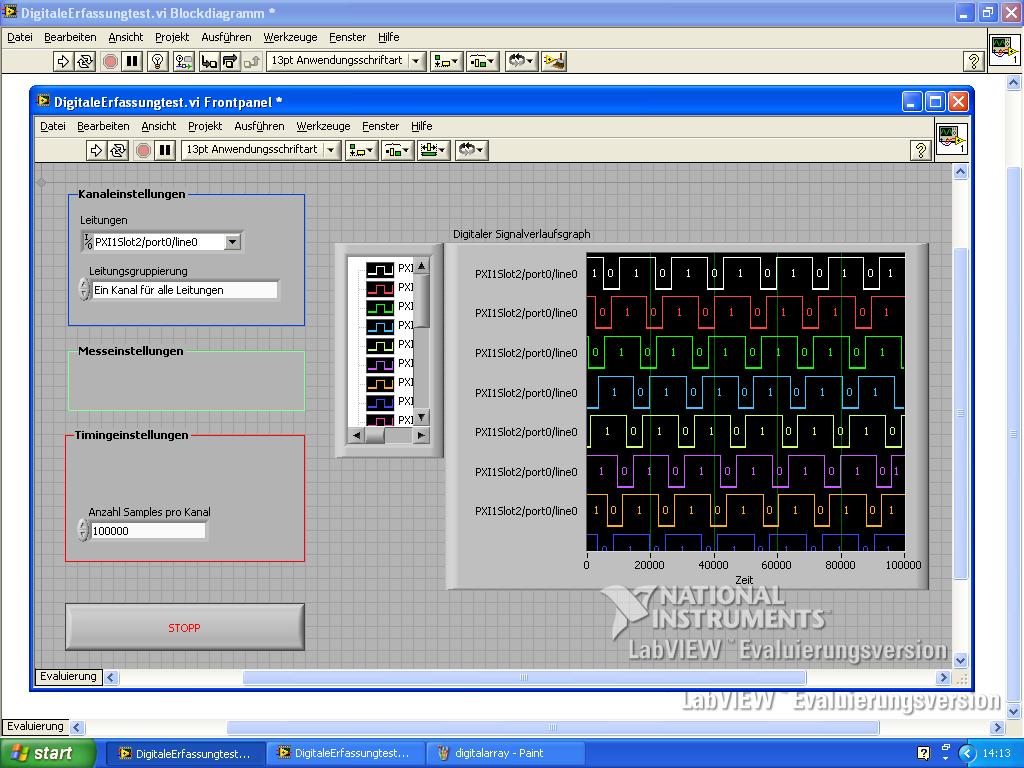Click Step Into icon in Blockdiagramm toolbar
This screenshot has height=768, width=1024.
point(209,61)
